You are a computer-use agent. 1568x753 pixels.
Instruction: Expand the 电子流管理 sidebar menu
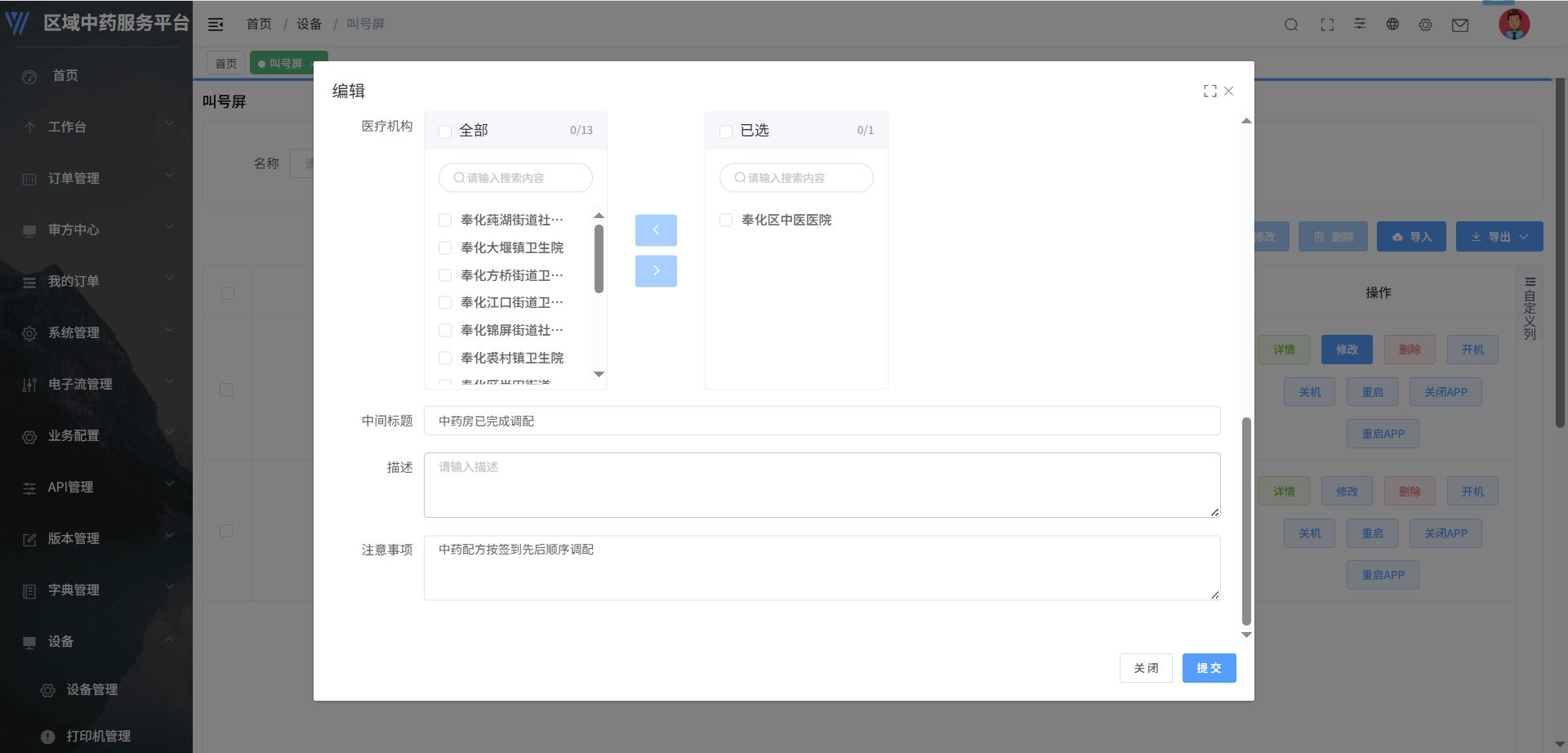click(x=96, y=384)
